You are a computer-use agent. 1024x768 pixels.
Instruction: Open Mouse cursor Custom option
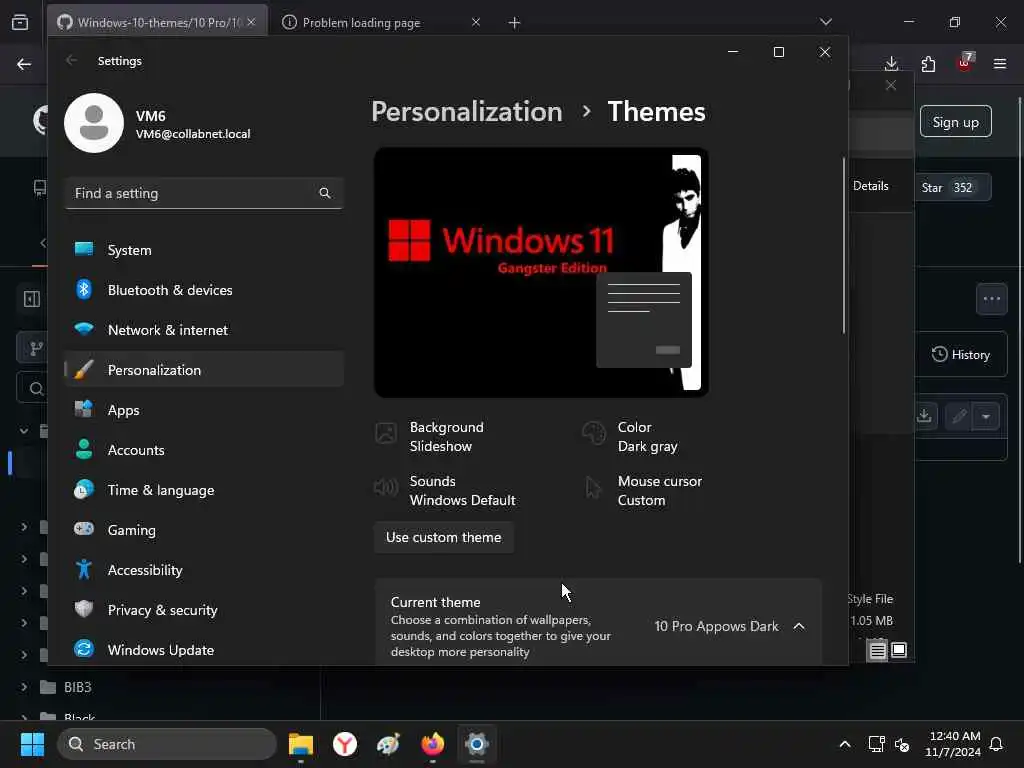point(642,490)
